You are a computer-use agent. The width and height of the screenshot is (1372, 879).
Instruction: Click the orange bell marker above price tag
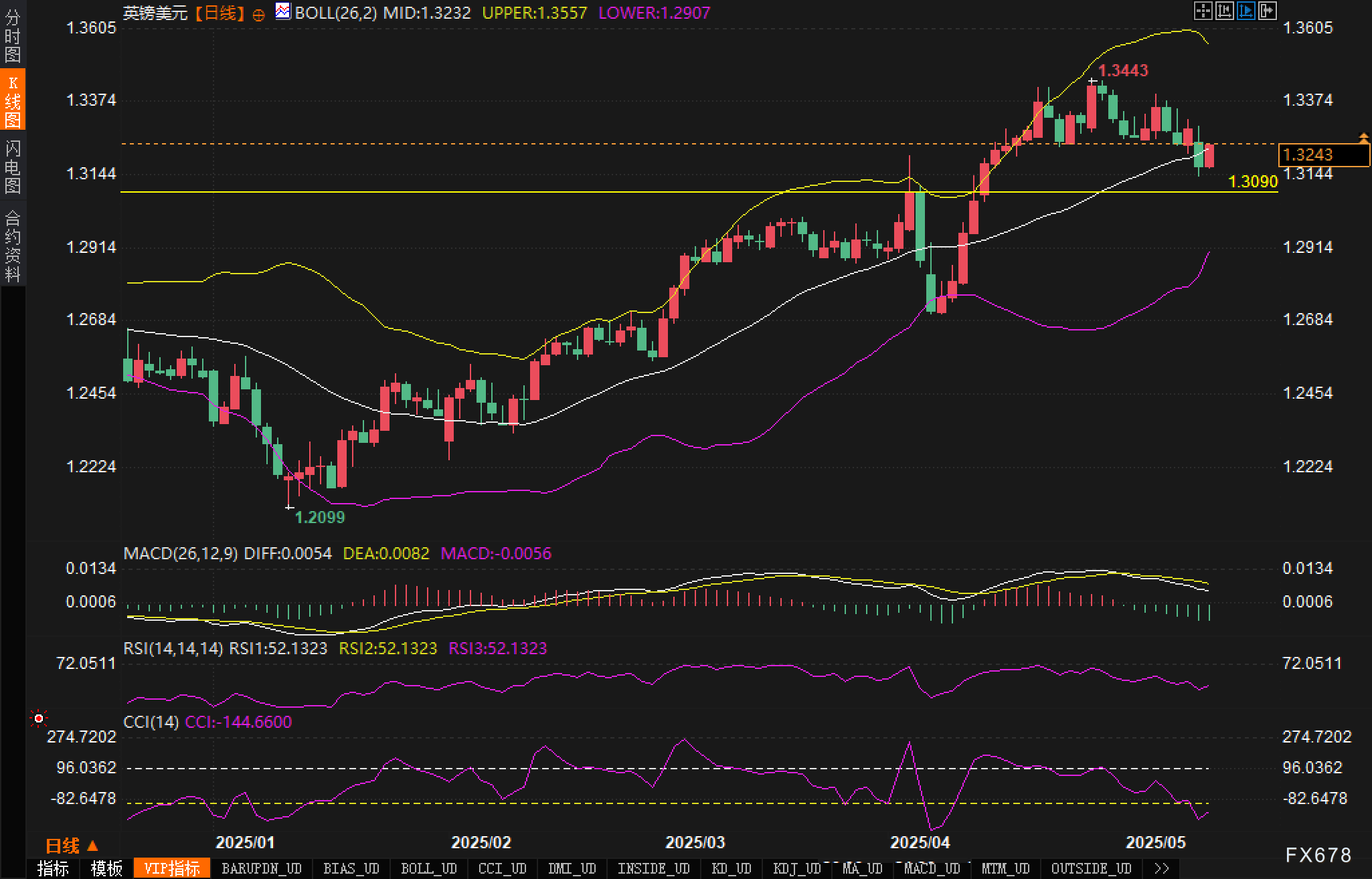coord(1364,138)
